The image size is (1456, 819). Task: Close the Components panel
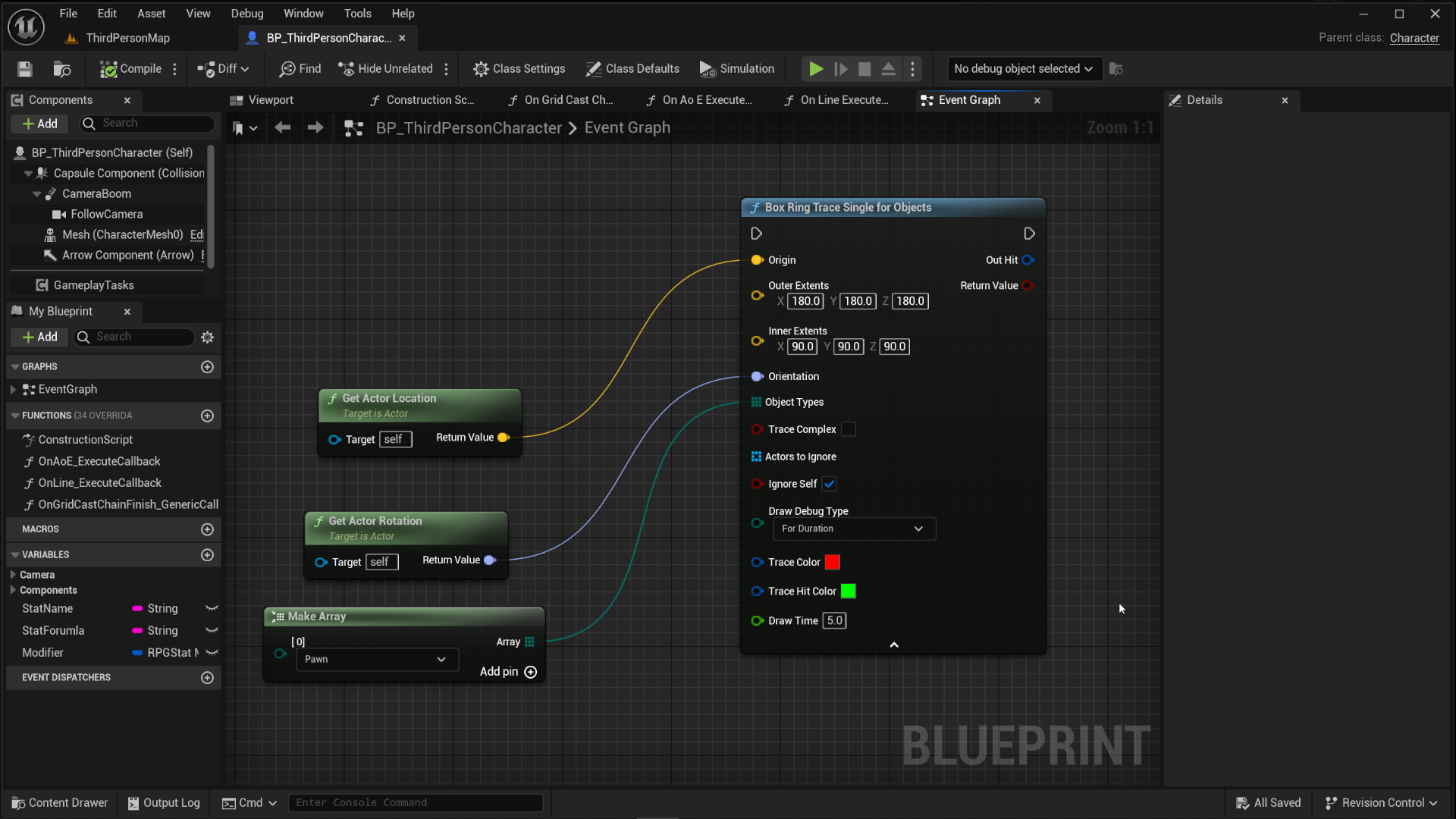[127, 100]
